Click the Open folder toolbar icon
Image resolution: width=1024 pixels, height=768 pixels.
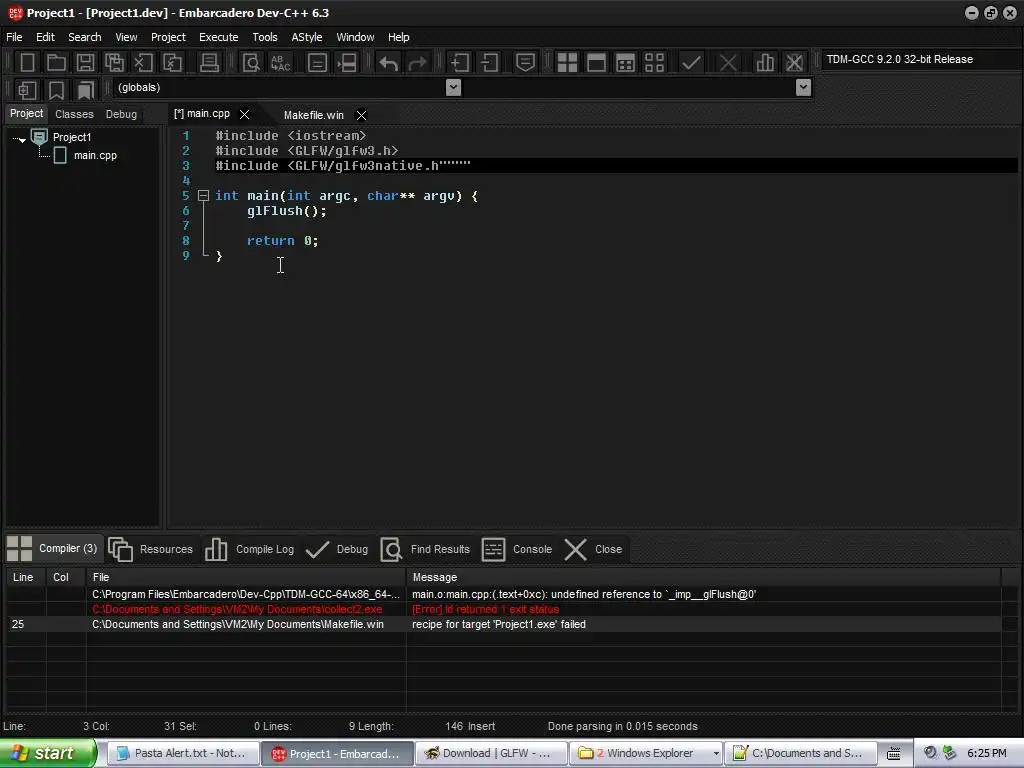56,63
